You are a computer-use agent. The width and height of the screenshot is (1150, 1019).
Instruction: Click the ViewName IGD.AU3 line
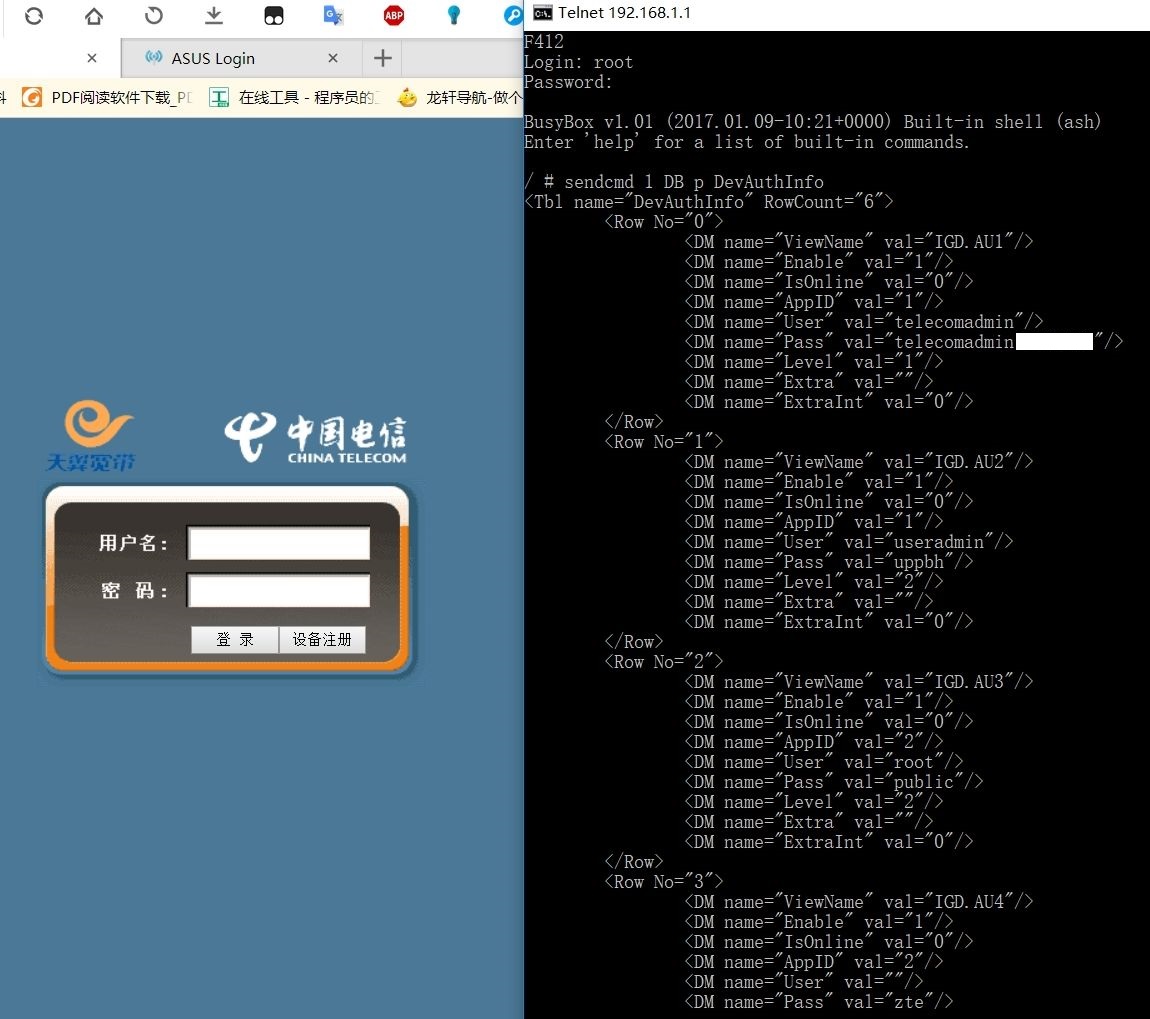coord(858,682)
